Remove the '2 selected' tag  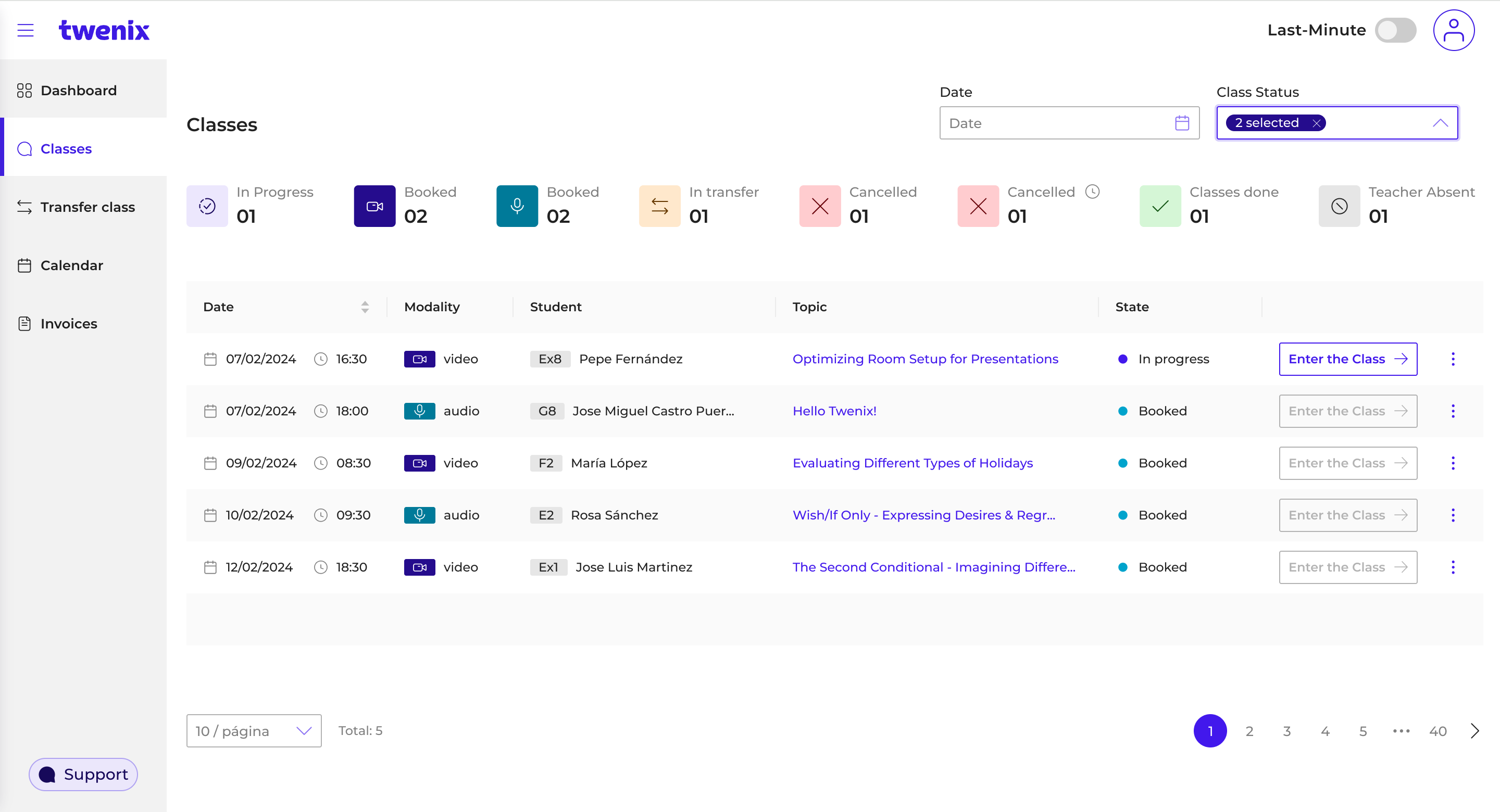point(1316,123)
